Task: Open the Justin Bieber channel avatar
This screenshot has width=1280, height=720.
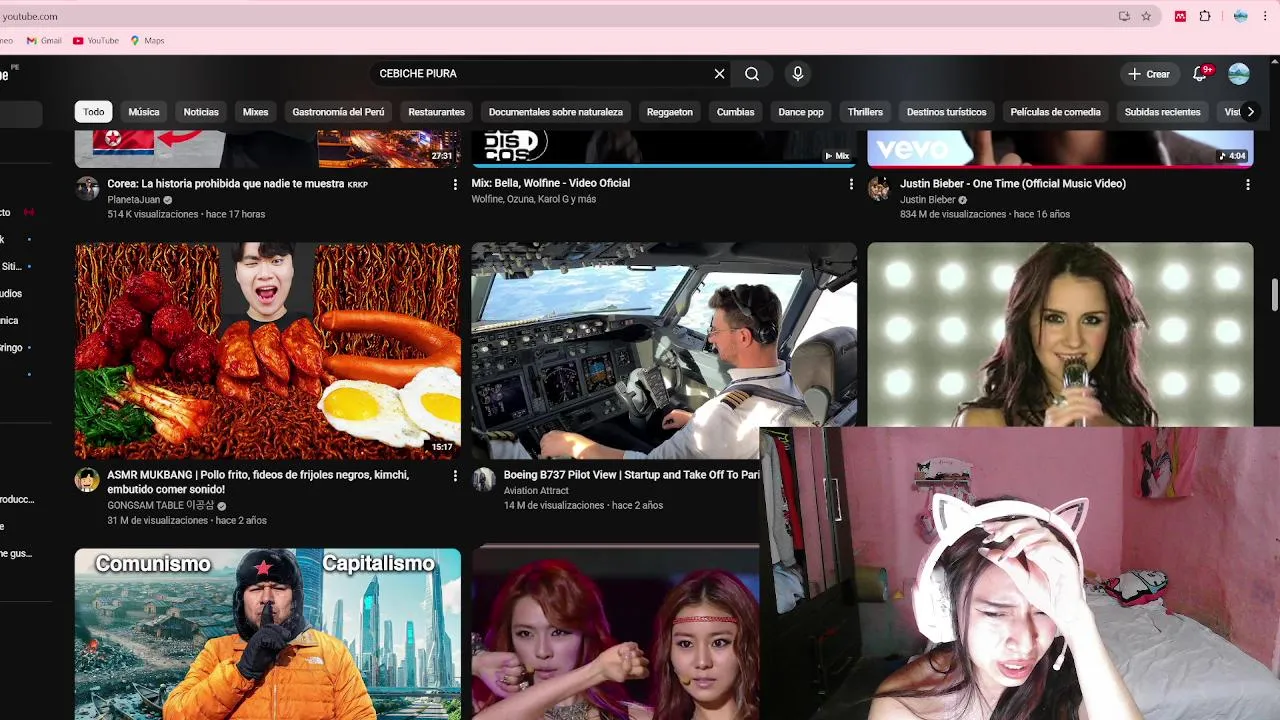Action: (x=879, y=188)
